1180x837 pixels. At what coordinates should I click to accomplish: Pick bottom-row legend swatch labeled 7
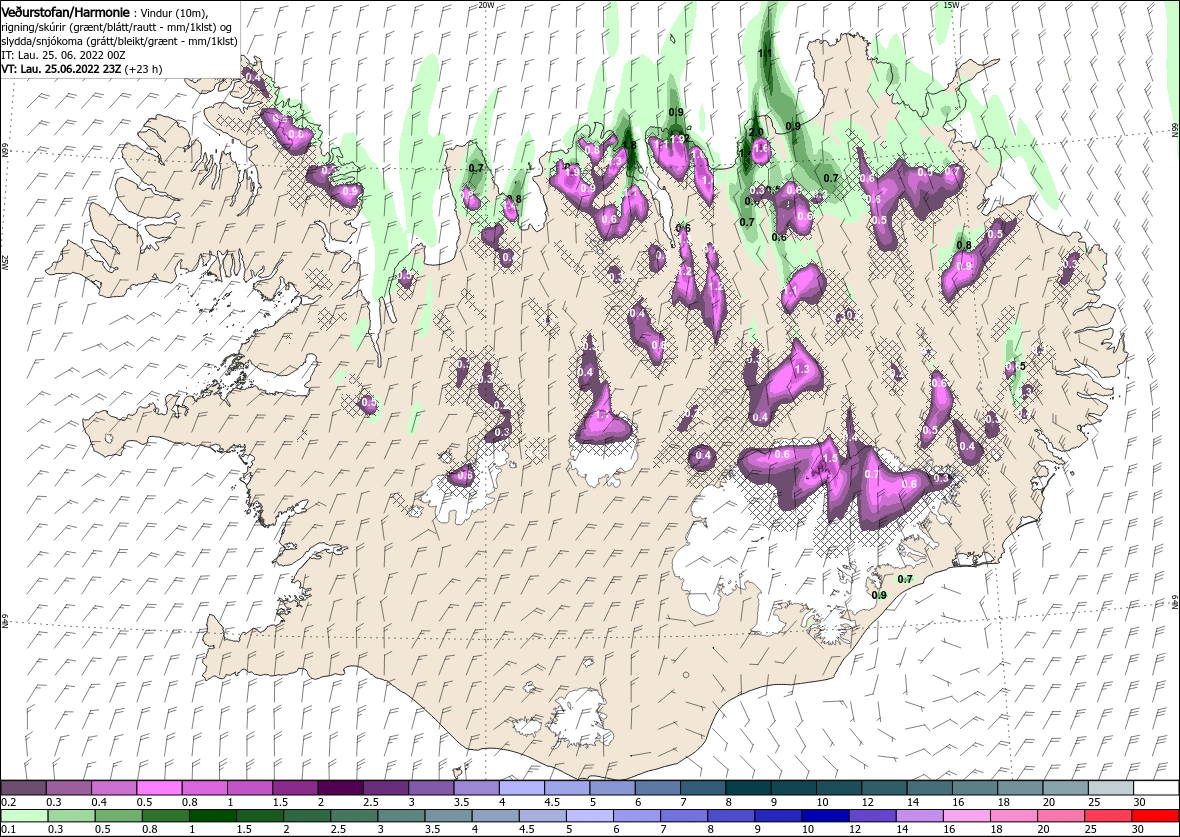(x=683, y=816)
